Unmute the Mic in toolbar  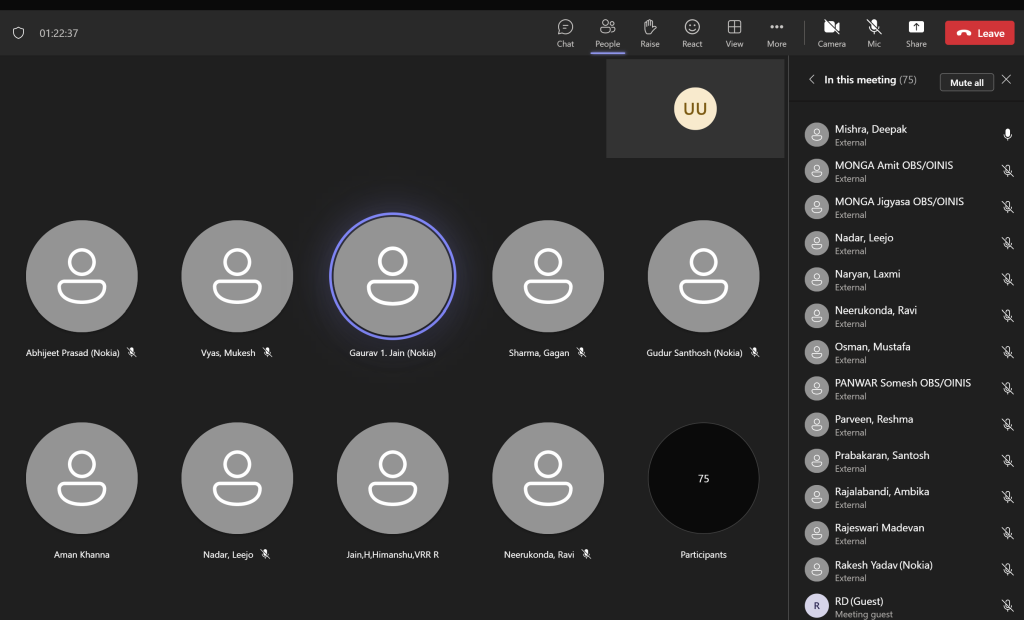874,32
